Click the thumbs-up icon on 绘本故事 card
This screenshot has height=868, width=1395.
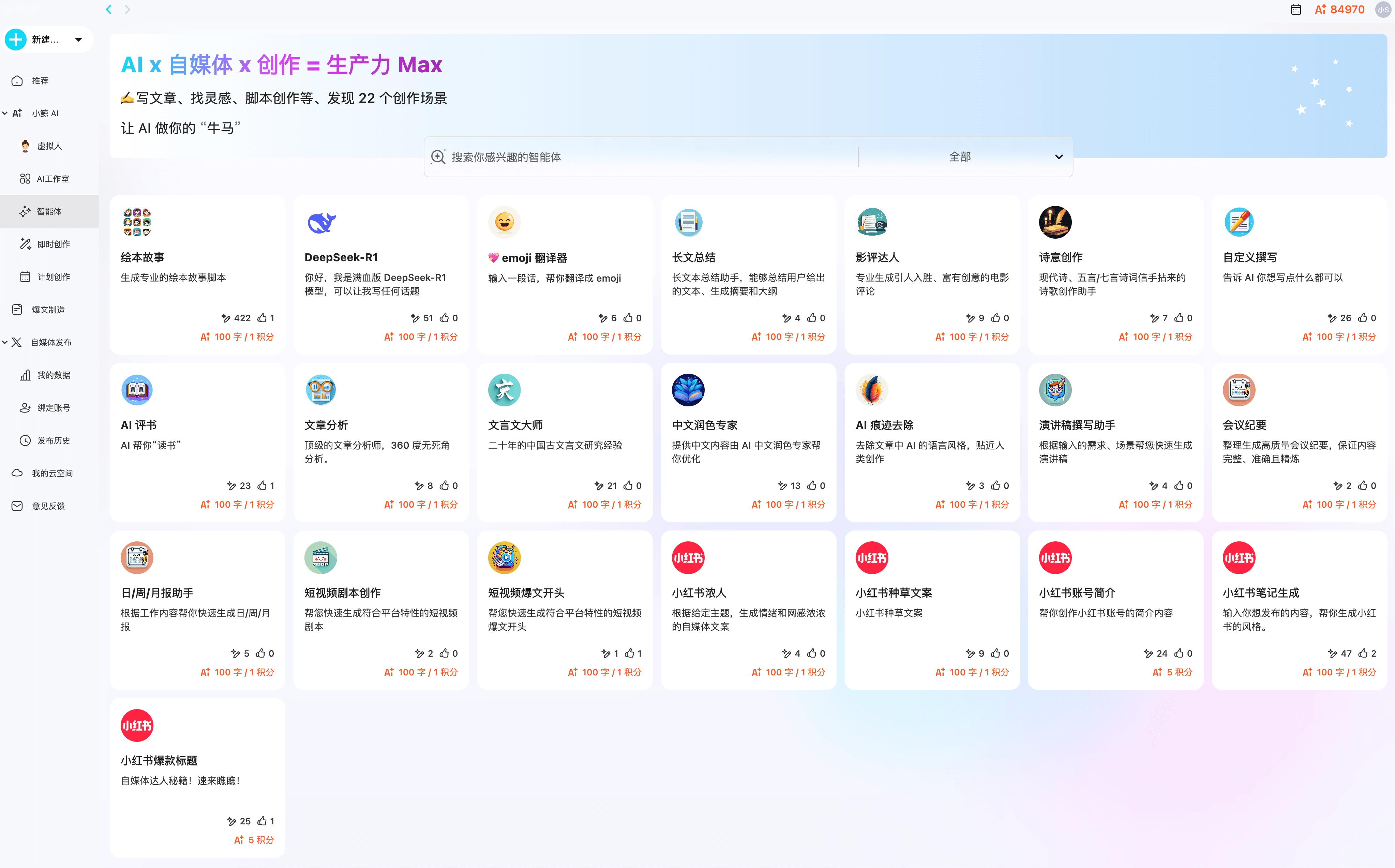click(262, 317)
